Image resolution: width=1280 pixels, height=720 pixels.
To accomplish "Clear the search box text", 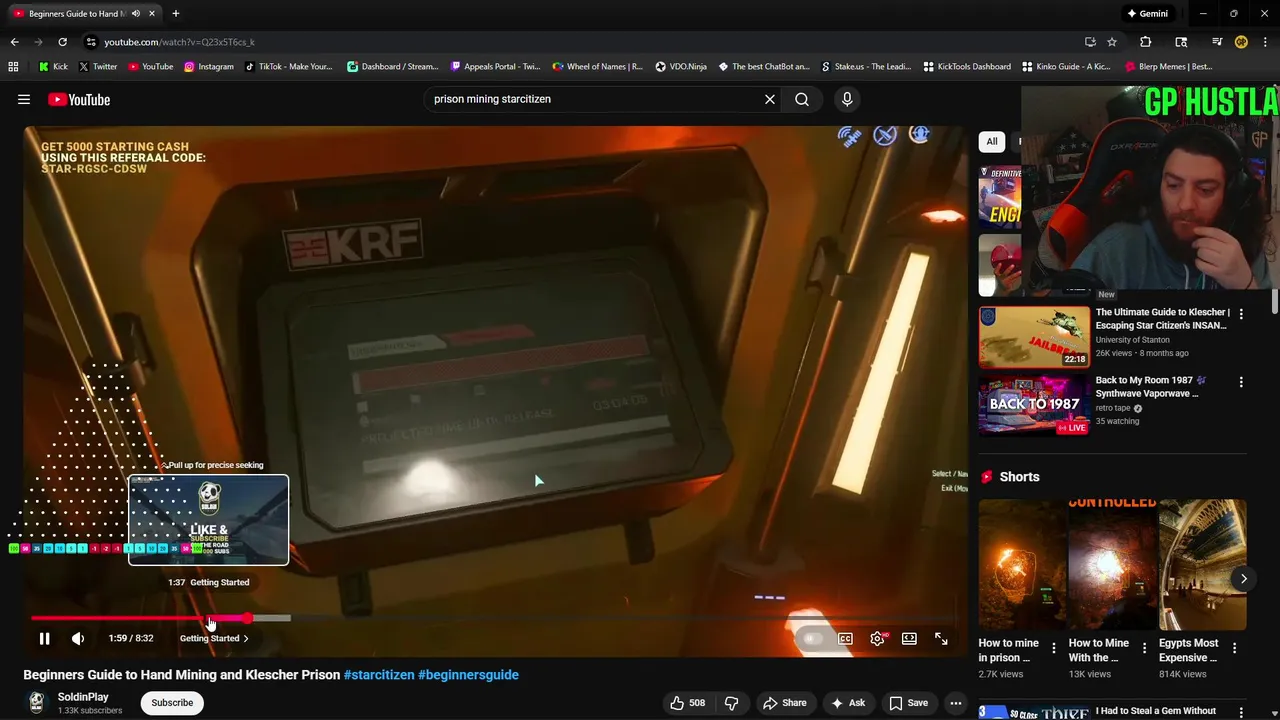I will 770,99.
